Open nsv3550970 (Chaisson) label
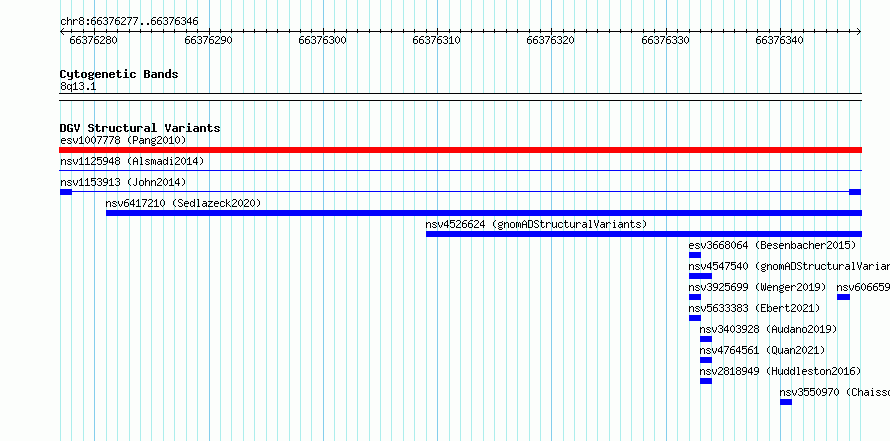 pos(834,392)
